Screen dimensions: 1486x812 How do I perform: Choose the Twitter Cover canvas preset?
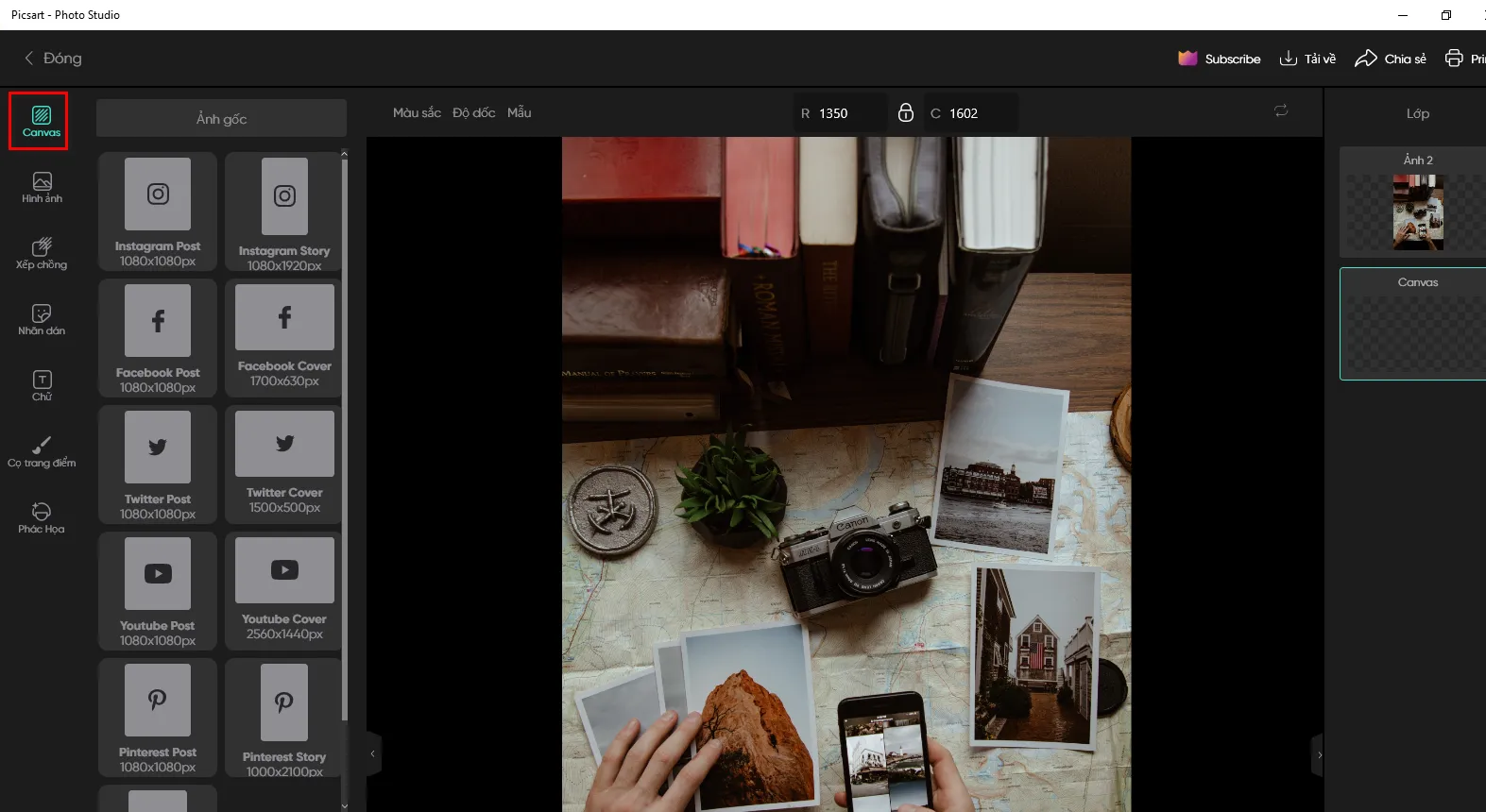[284, 465]
